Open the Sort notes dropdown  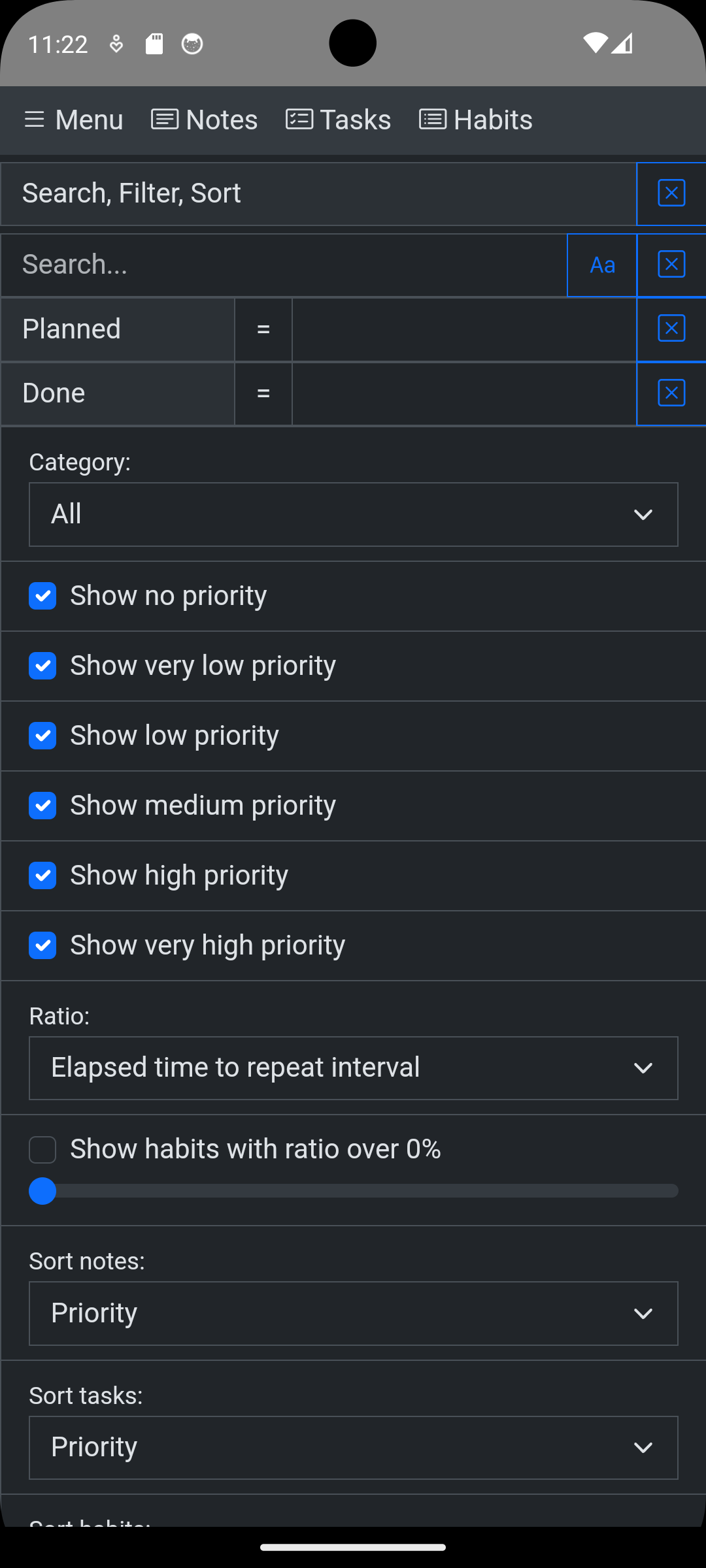tap(354, 1313)
